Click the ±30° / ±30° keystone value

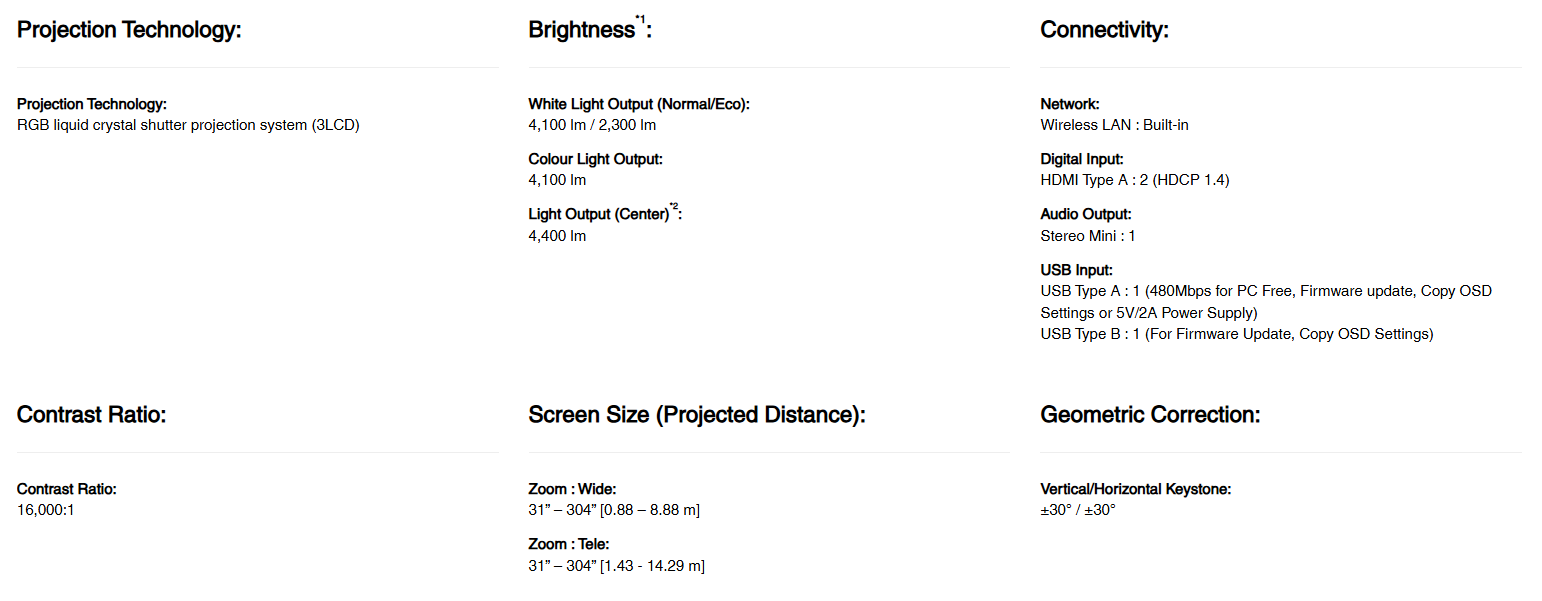(x=1077, y=510)
